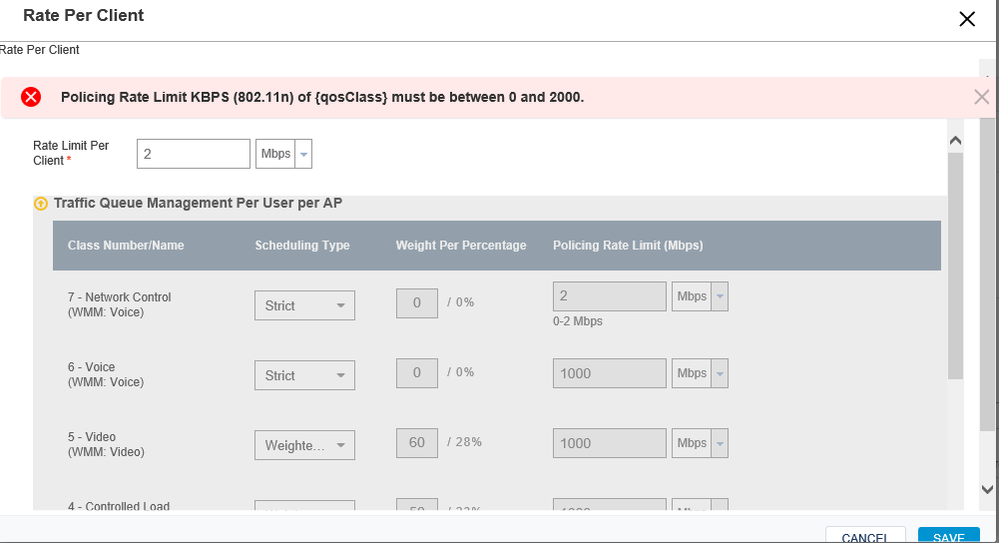
Task: Click Video weight field showing 60
Action: tap(417, 443)
